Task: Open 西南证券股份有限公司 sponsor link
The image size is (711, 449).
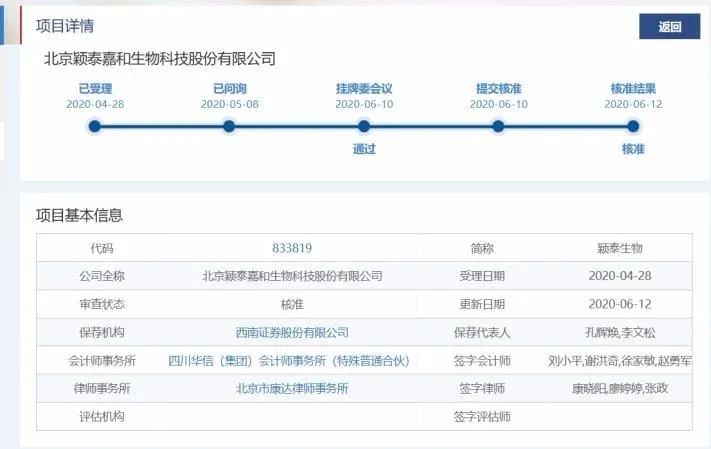Action: [x=292, y=332]
